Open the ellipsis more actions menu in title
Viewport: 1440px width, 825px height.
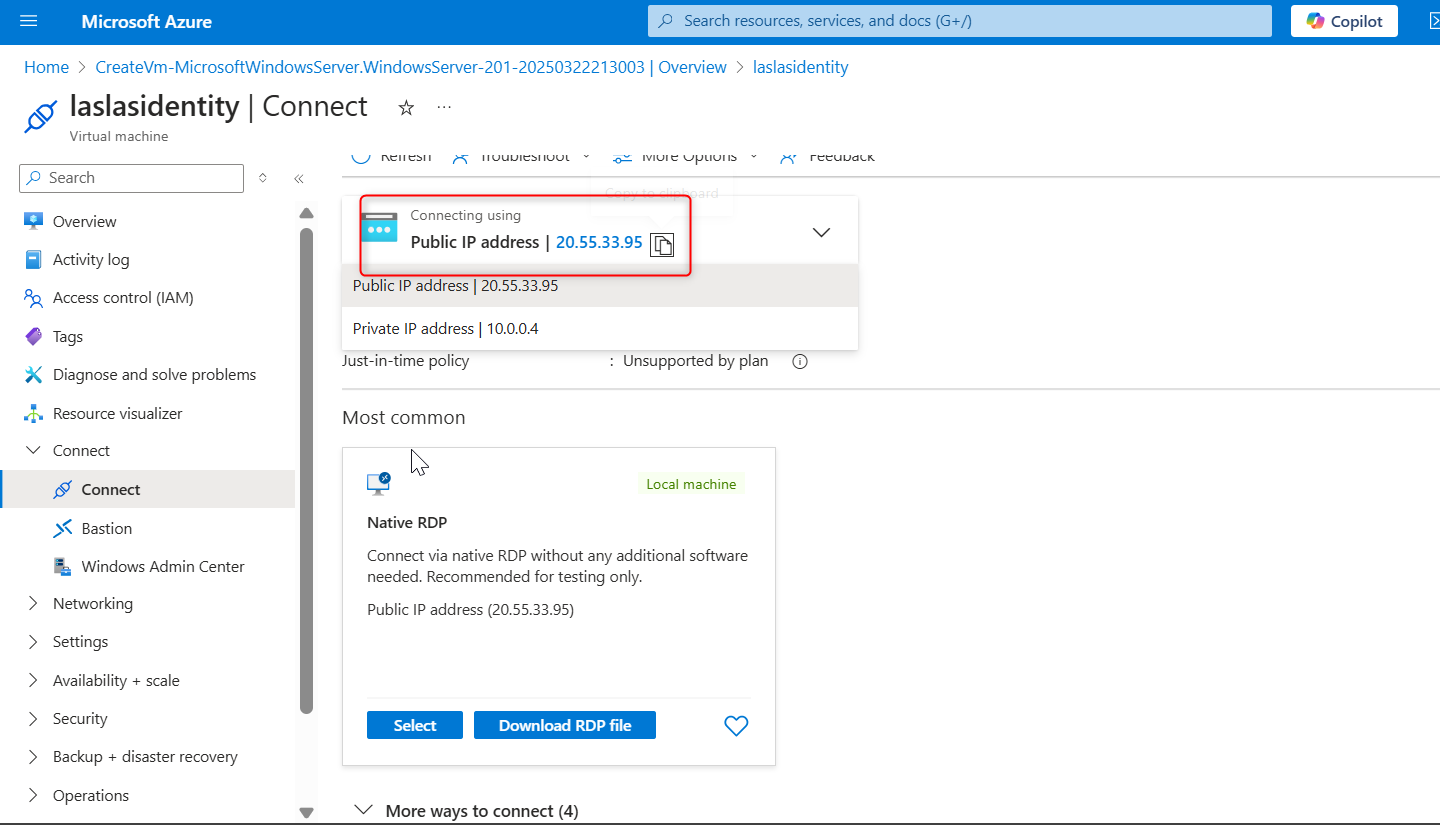444,107
